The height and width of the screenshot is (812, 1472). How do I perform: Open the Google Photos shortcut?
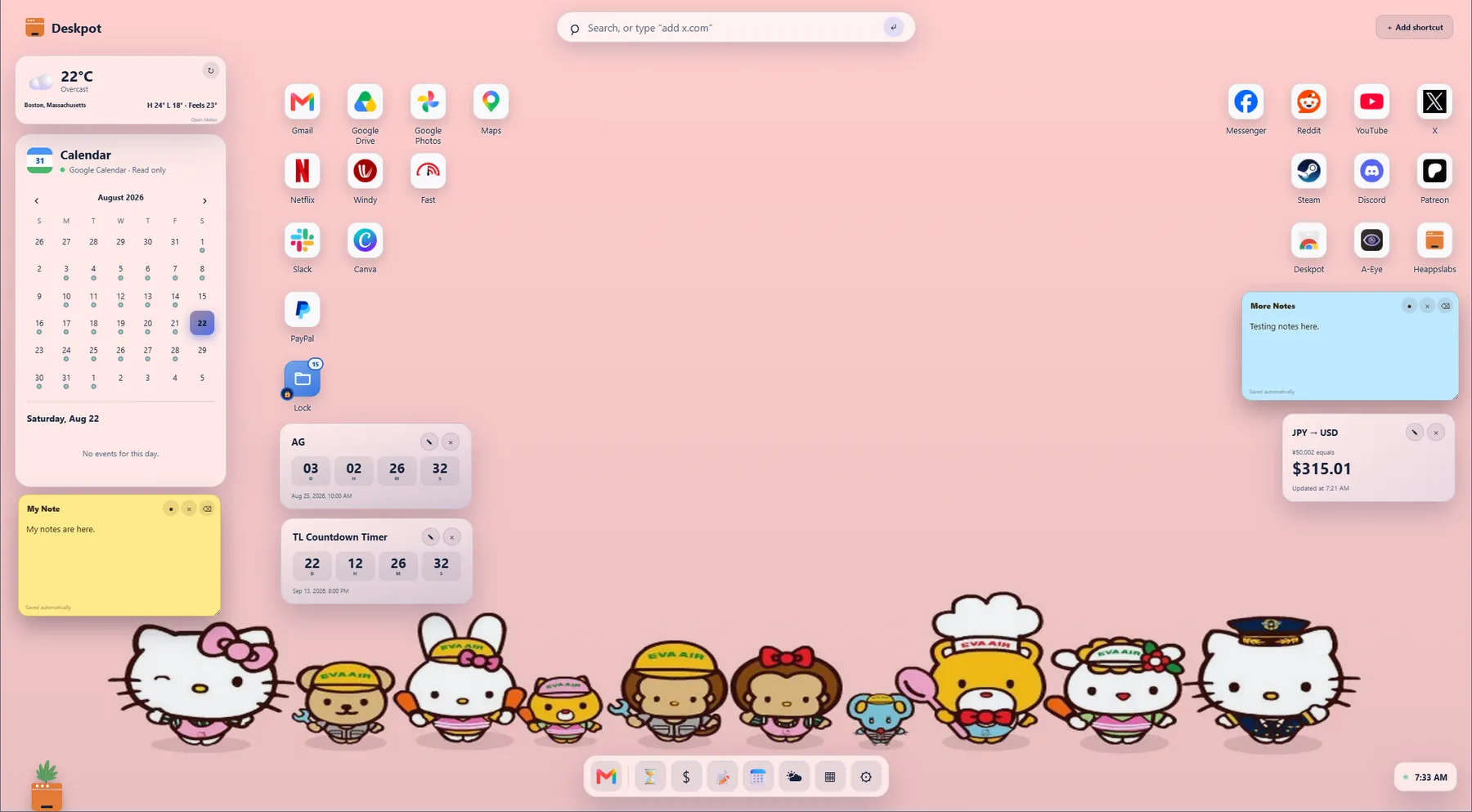point(428,102)
